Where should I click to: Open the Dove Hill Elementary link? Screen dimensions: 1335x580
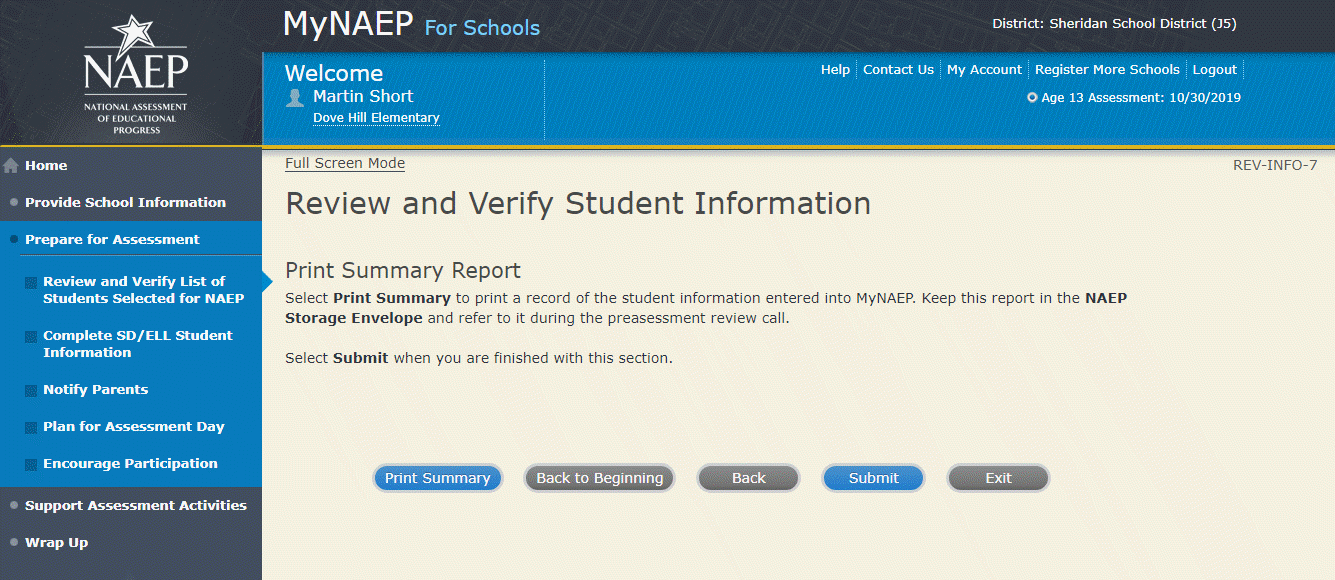[x=376, y=118]
